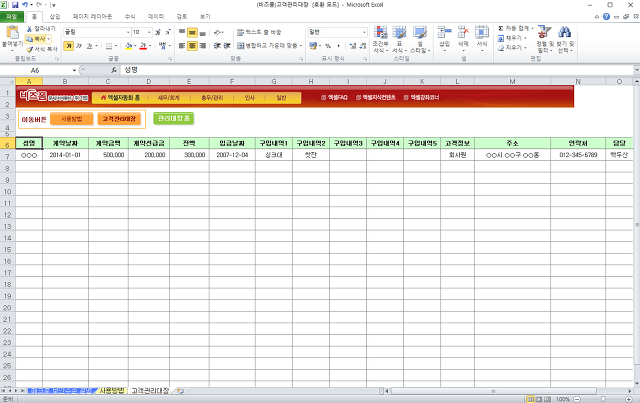Image resolution: width=640 pixels, height=403 pixels.
Task: Switch to the Page Layout tab
Action: [92, 17]
